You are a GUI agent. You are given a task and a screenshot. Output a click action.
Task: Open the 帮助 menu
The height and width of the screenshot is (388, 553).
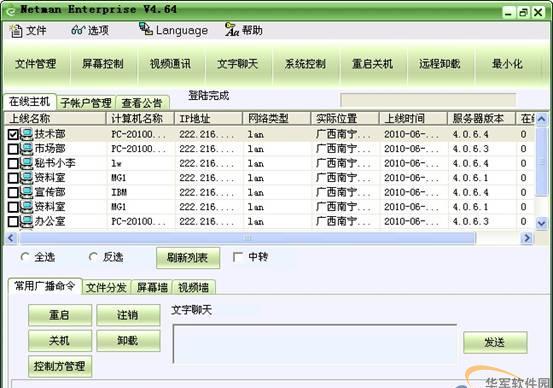point(244,31)
